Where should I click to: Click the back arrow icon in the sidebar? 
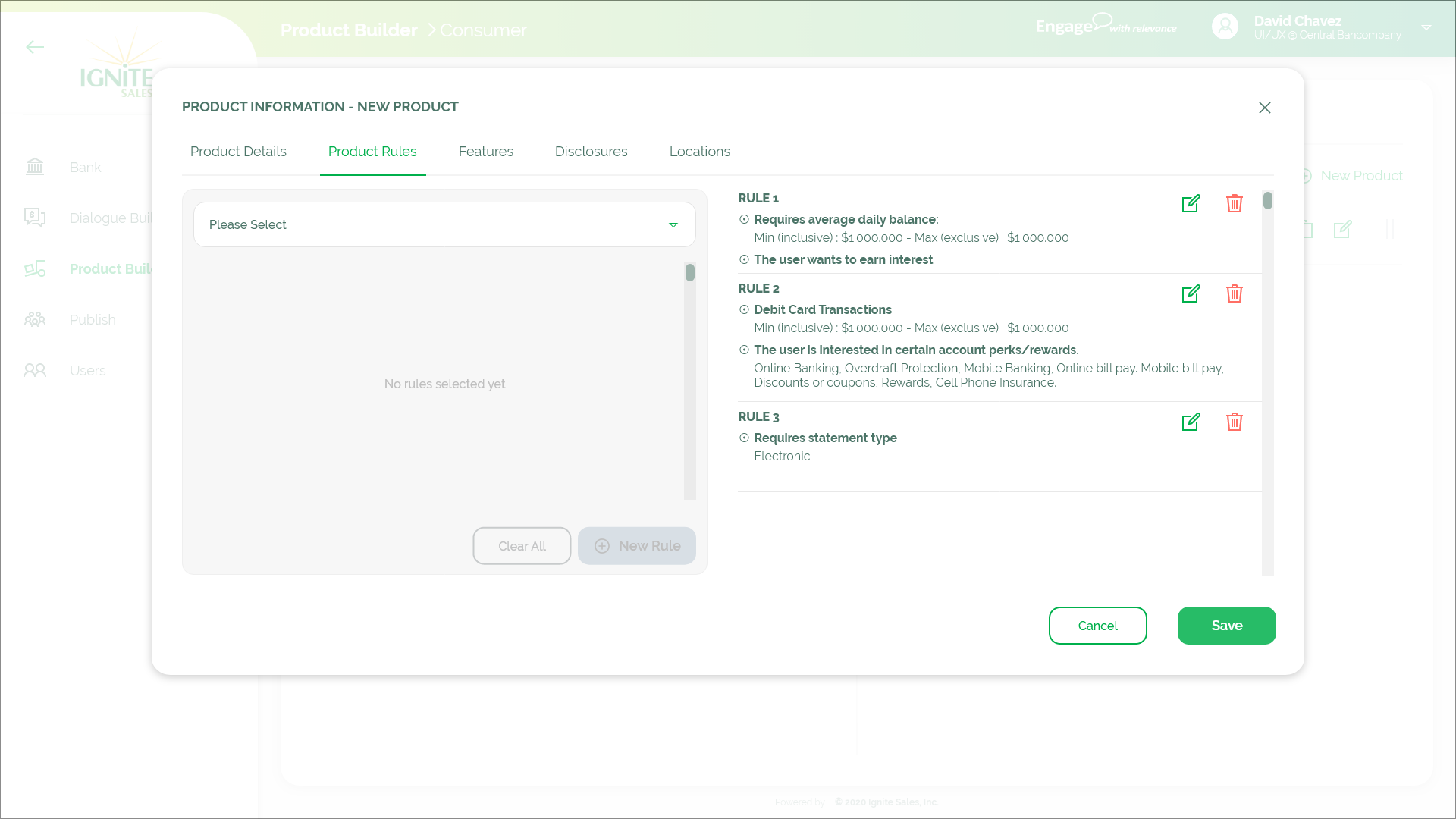(35, 47)
